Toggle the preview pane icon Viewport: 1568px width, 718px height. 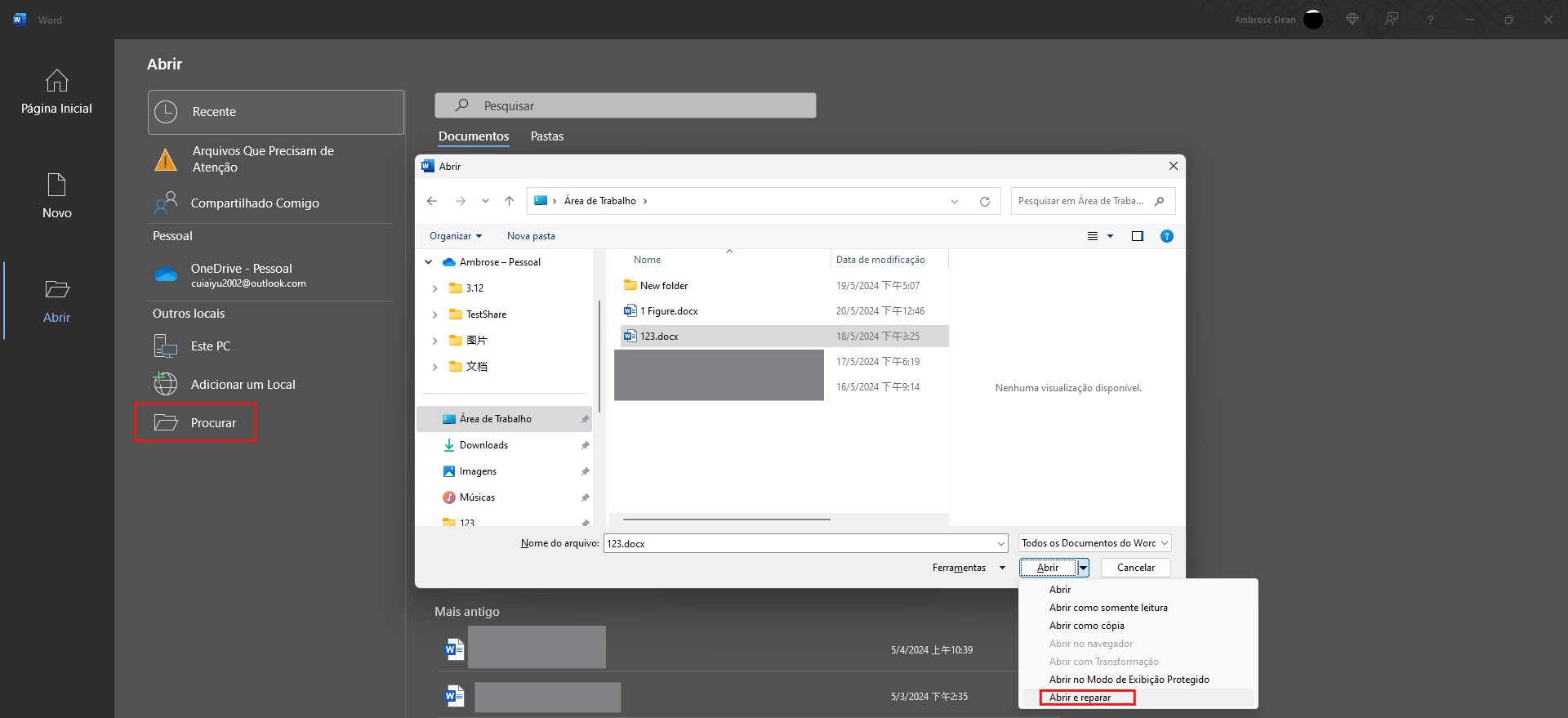[x=1137, y=236]
